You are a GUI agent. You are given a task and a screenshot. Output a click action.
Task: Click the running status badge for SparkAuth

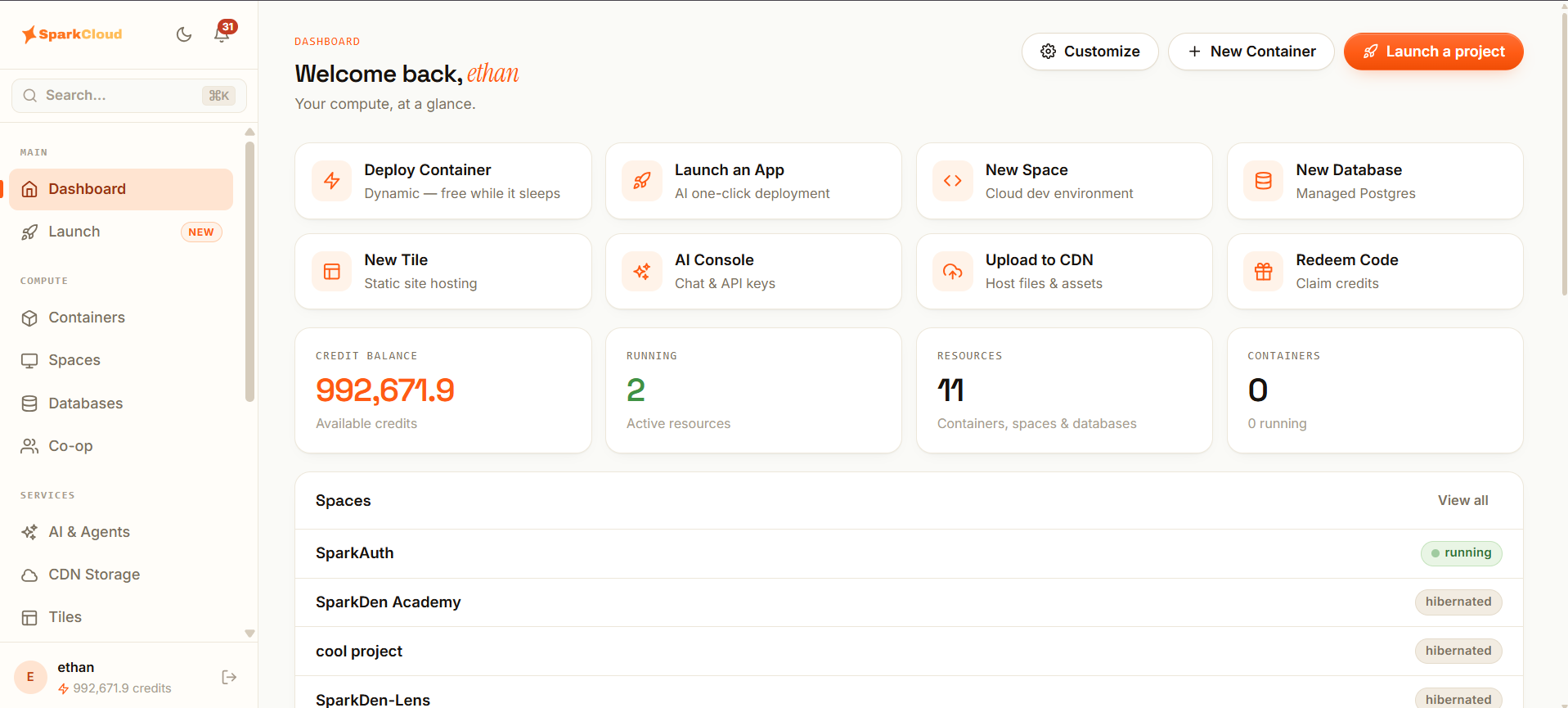(1462, 553)
